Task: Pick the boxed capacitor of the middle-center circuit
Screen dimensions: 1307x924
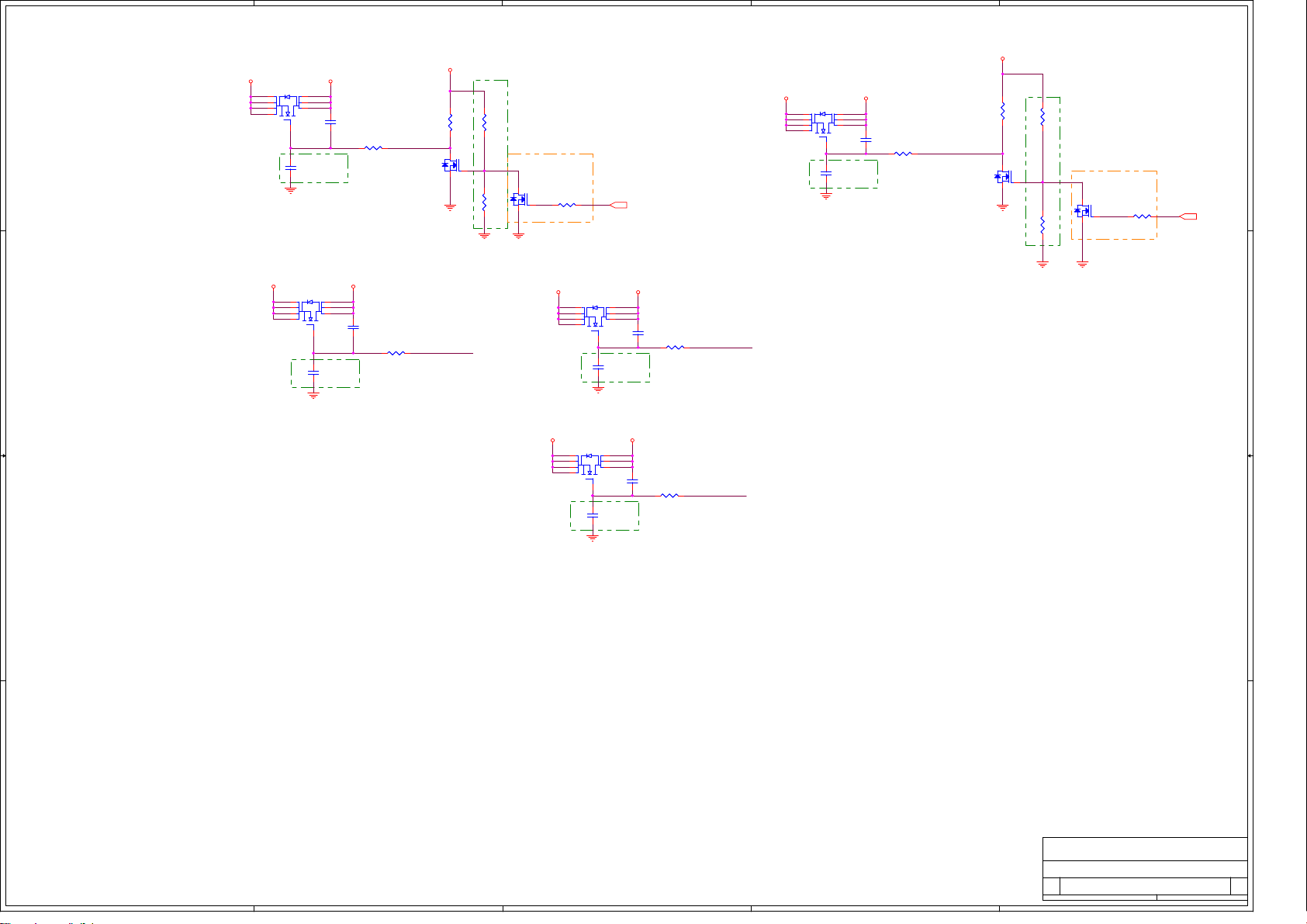Action: click(x=598, y=366)
